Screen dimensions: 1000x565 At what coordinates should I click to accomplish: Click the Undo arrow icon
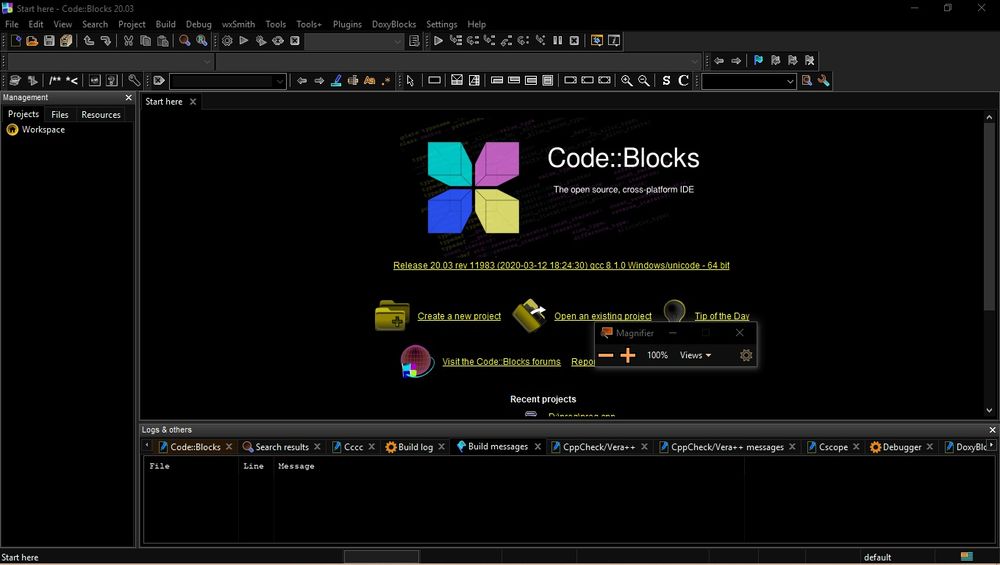(x=89, y=41)
